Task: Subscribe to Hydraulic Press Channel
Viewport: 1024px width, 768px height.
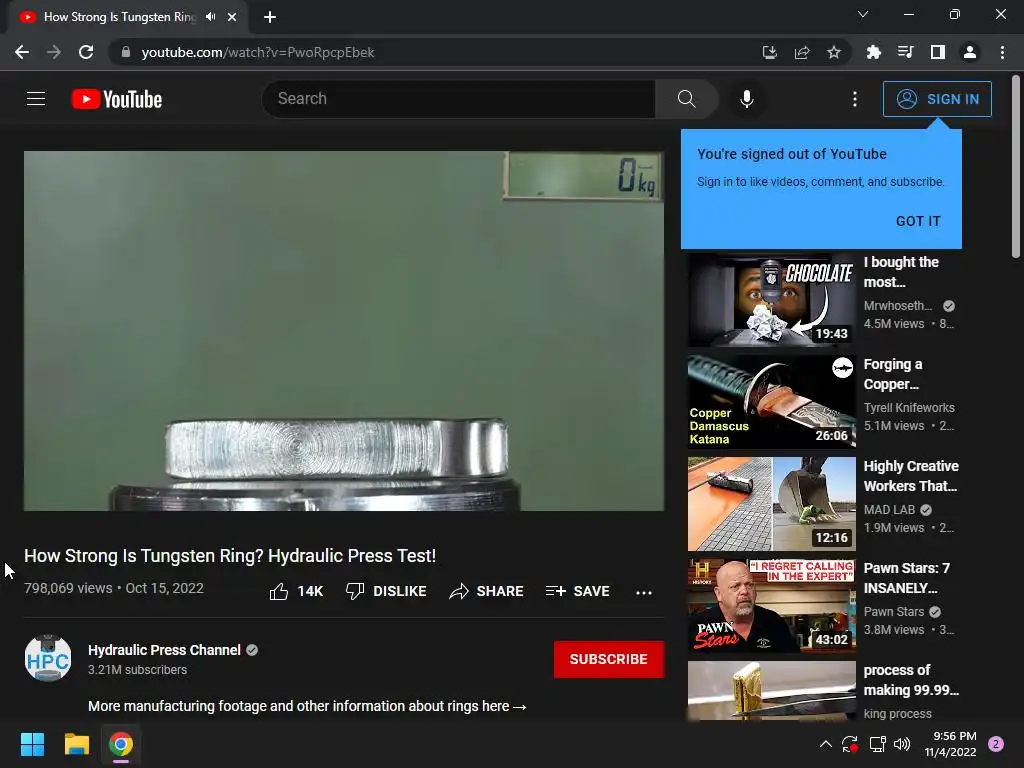Action: pyautogui.click(x=609, y=660)
